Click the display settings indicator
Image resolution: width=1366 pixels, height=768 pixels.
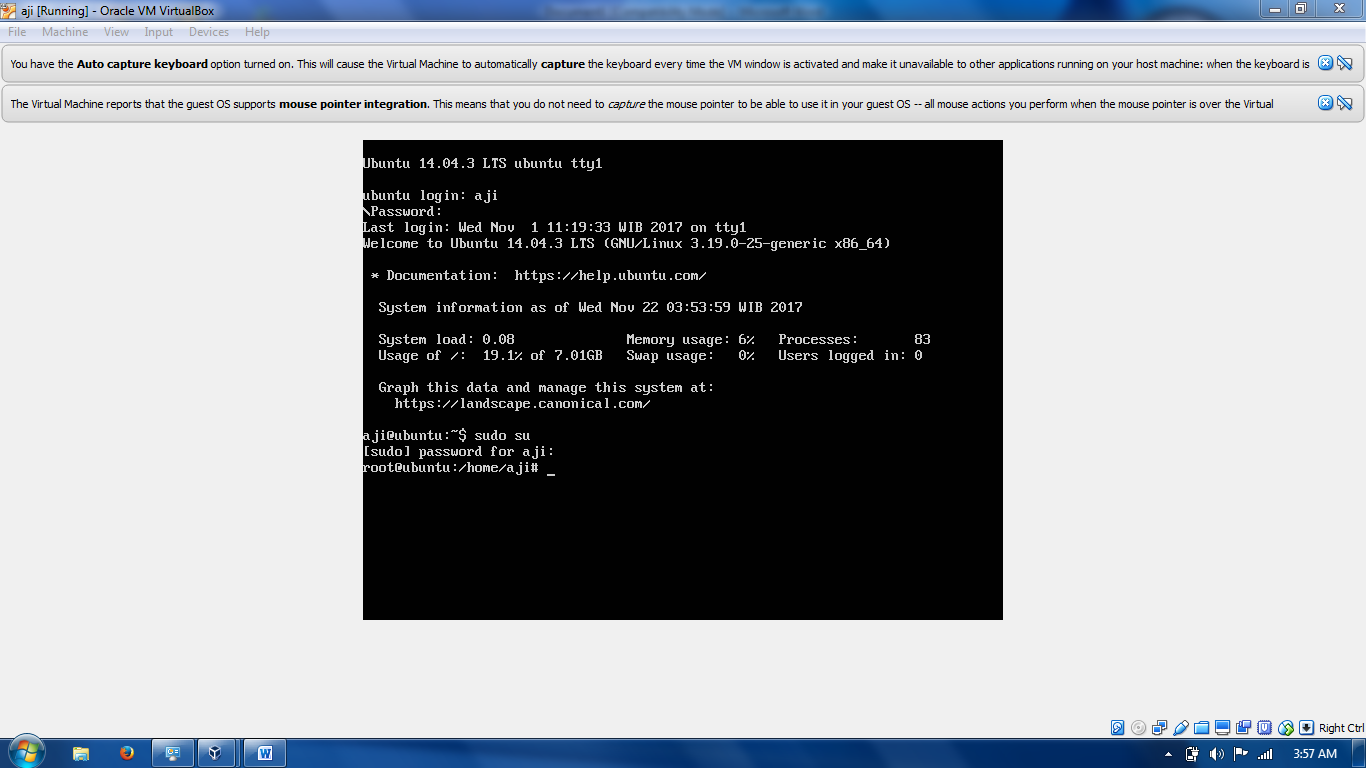1223,728
